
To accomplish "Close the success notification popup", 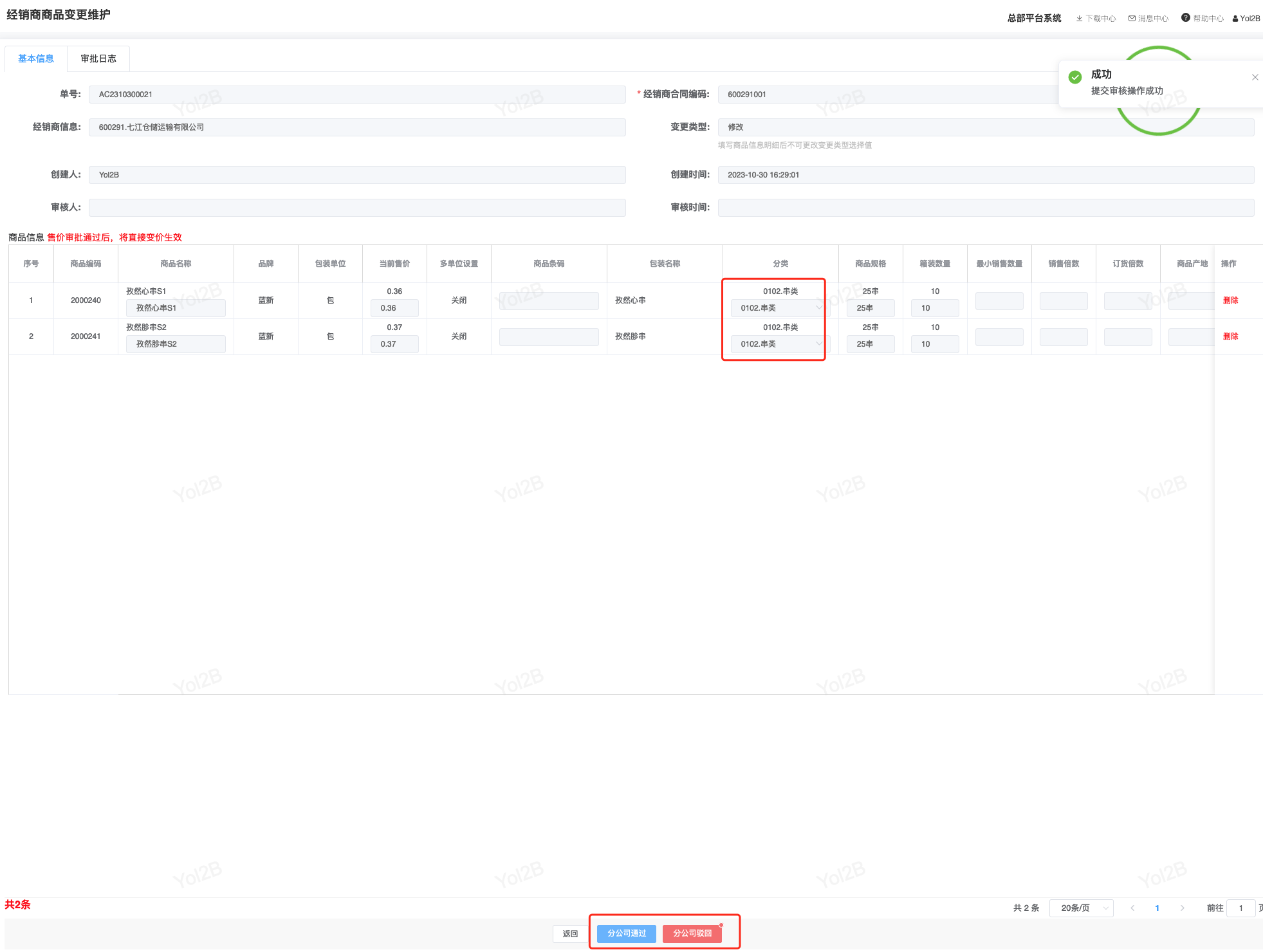I will click(1255, 77).
